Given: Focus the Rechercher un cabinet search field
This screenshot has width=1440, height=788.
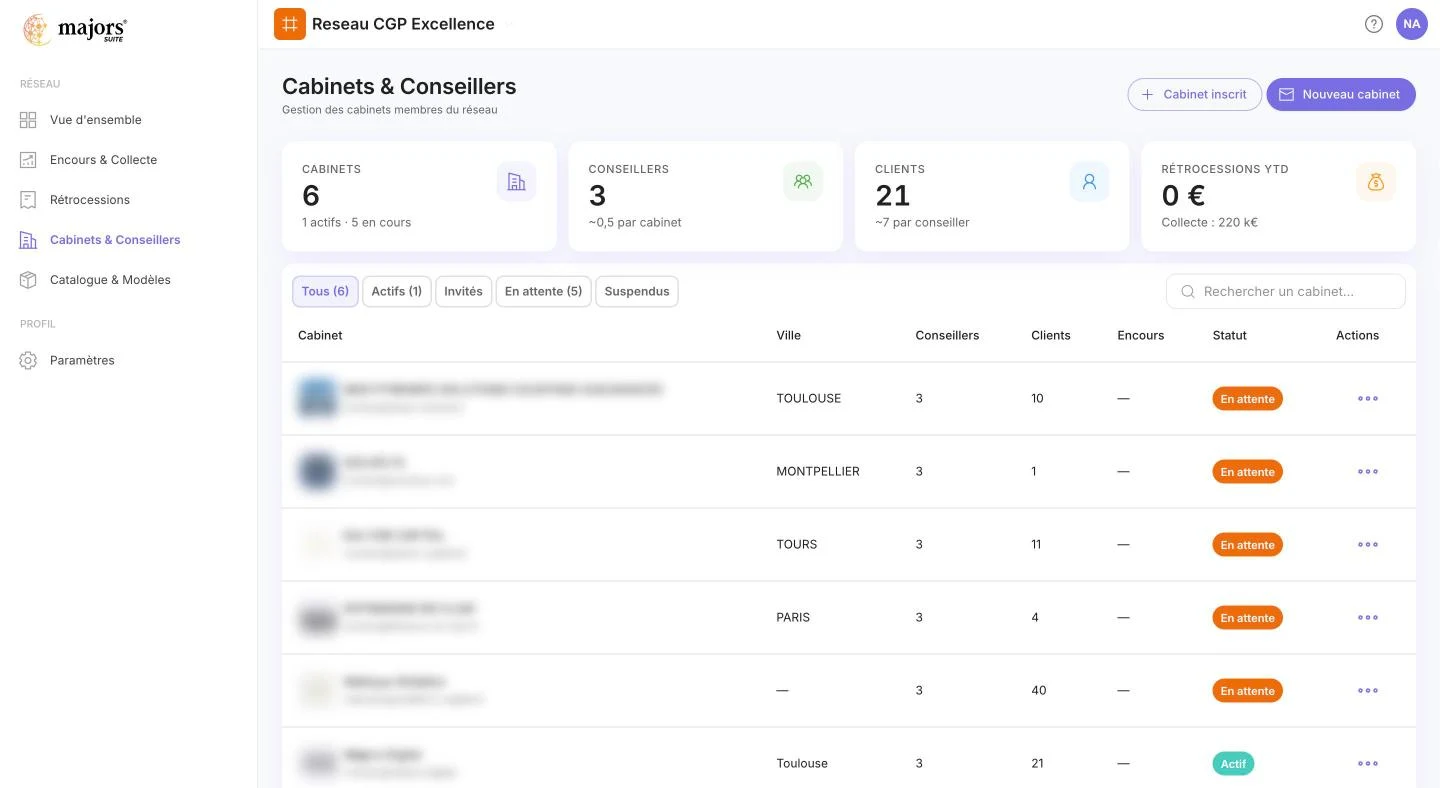Looking at the screenshot, I should point(1286,291).
